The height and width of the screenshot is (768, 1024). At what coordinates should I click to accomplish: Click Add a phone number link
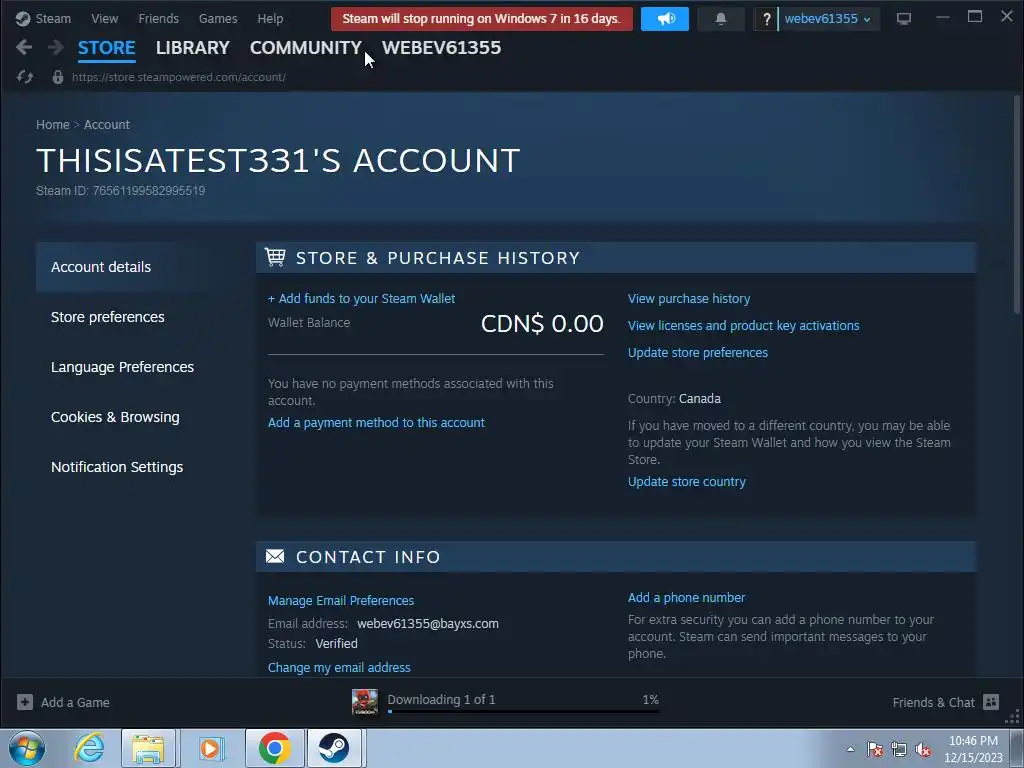(x=686, y=598)
